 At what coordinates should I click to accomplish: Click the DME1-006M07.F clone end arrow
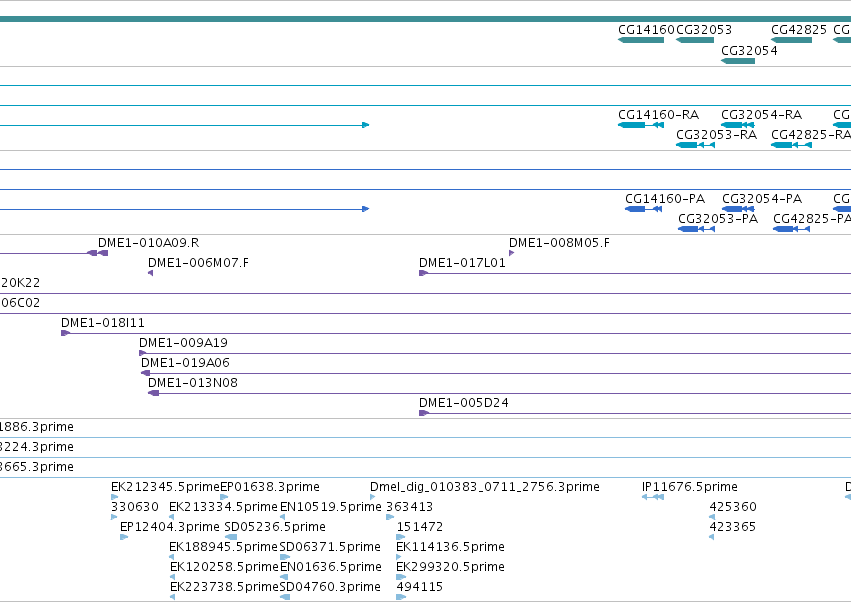coord(150,273)
